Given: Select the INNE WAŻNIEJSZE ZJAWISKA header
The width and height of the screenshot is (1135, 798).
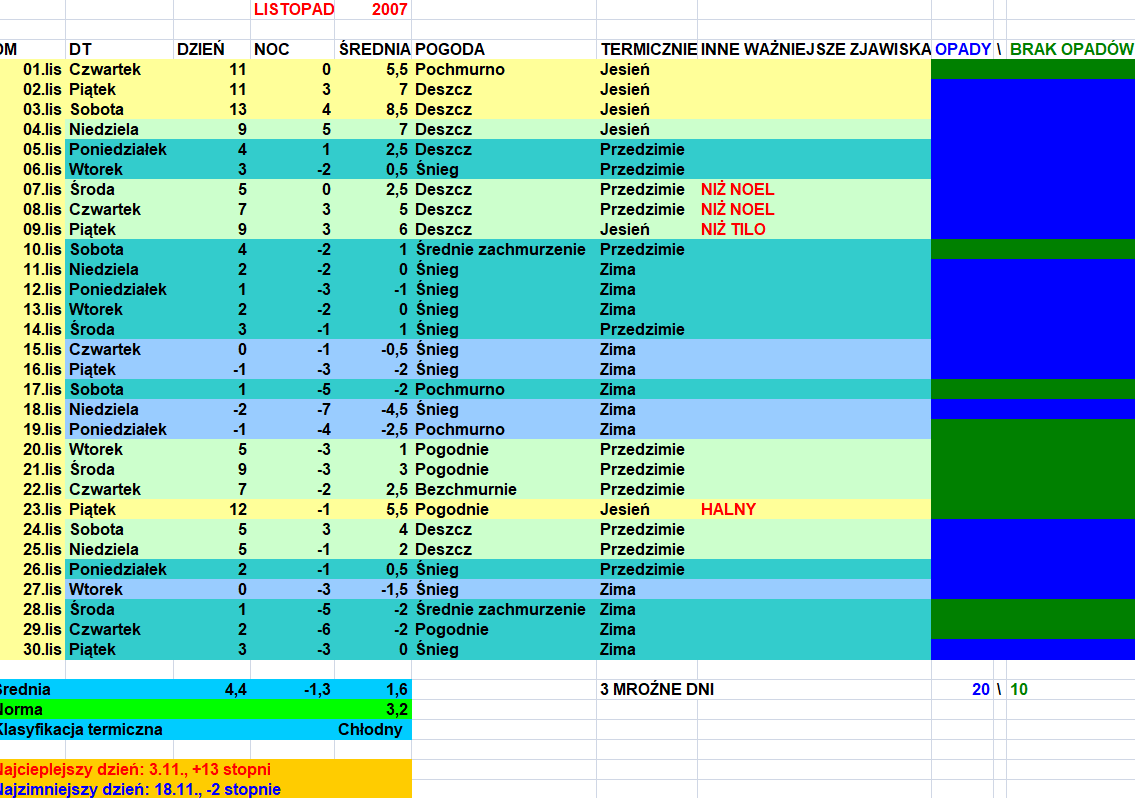Looking at the screenshot, I should point(815,49).
